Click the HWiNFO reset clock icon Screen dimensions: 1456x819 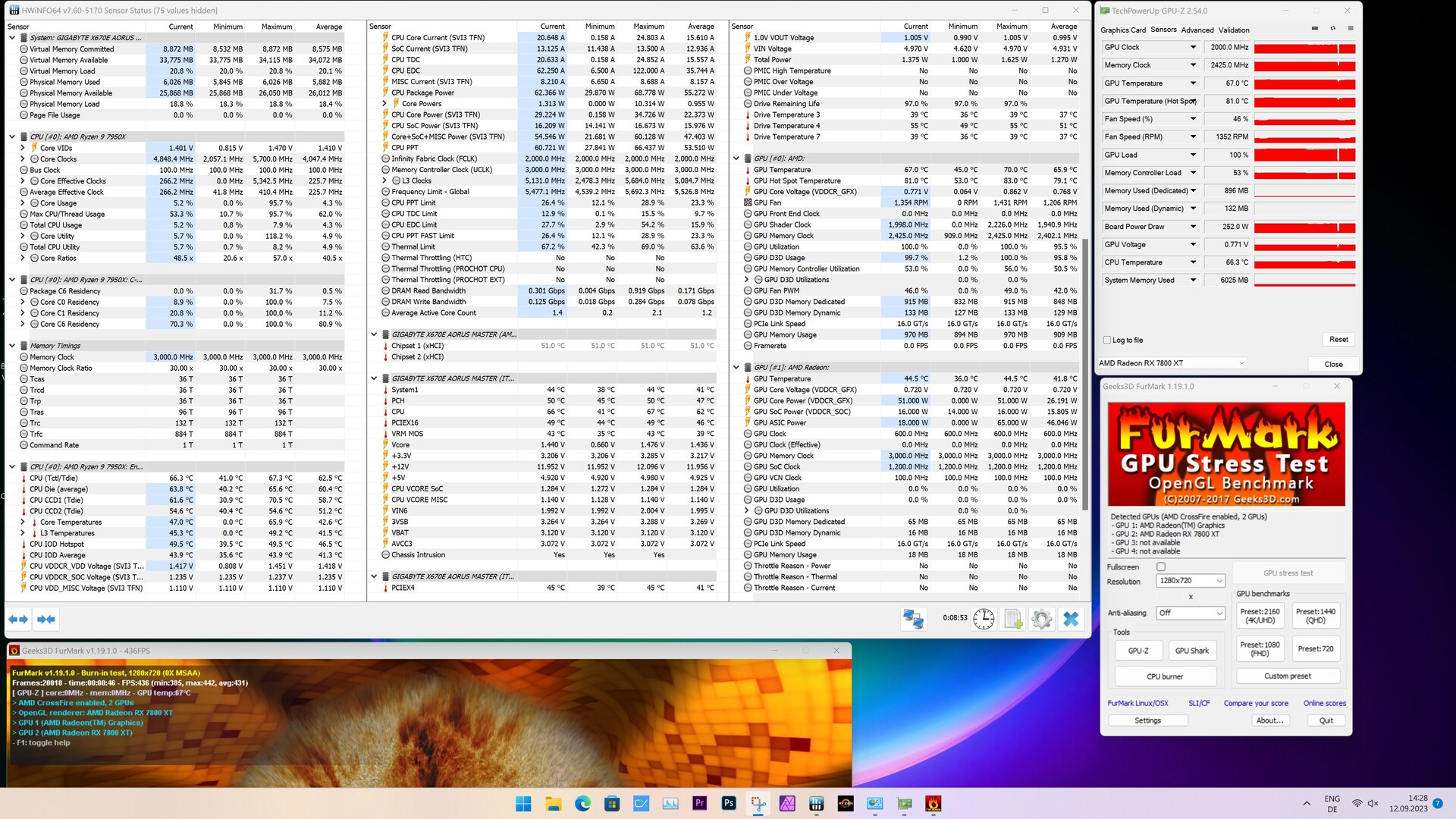click(984, 619)
